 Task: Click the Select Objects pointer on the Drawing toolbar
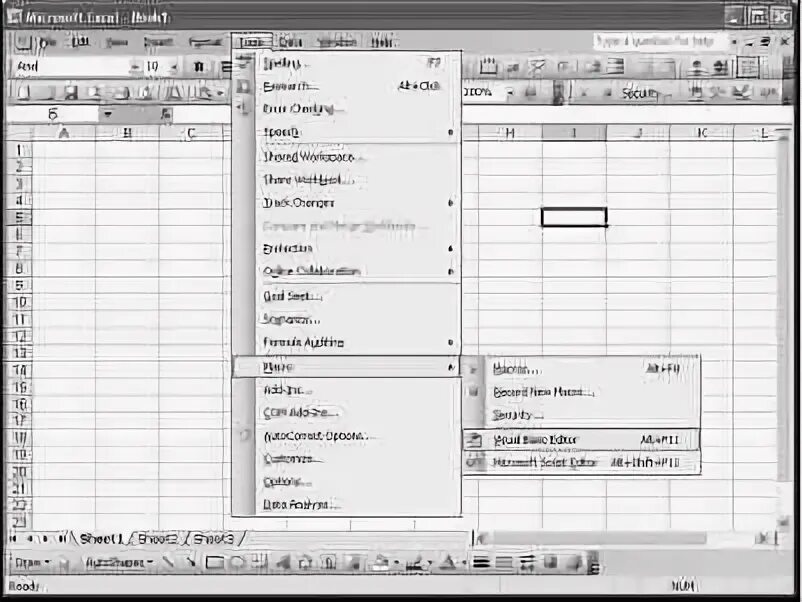(x=64, y=563)
